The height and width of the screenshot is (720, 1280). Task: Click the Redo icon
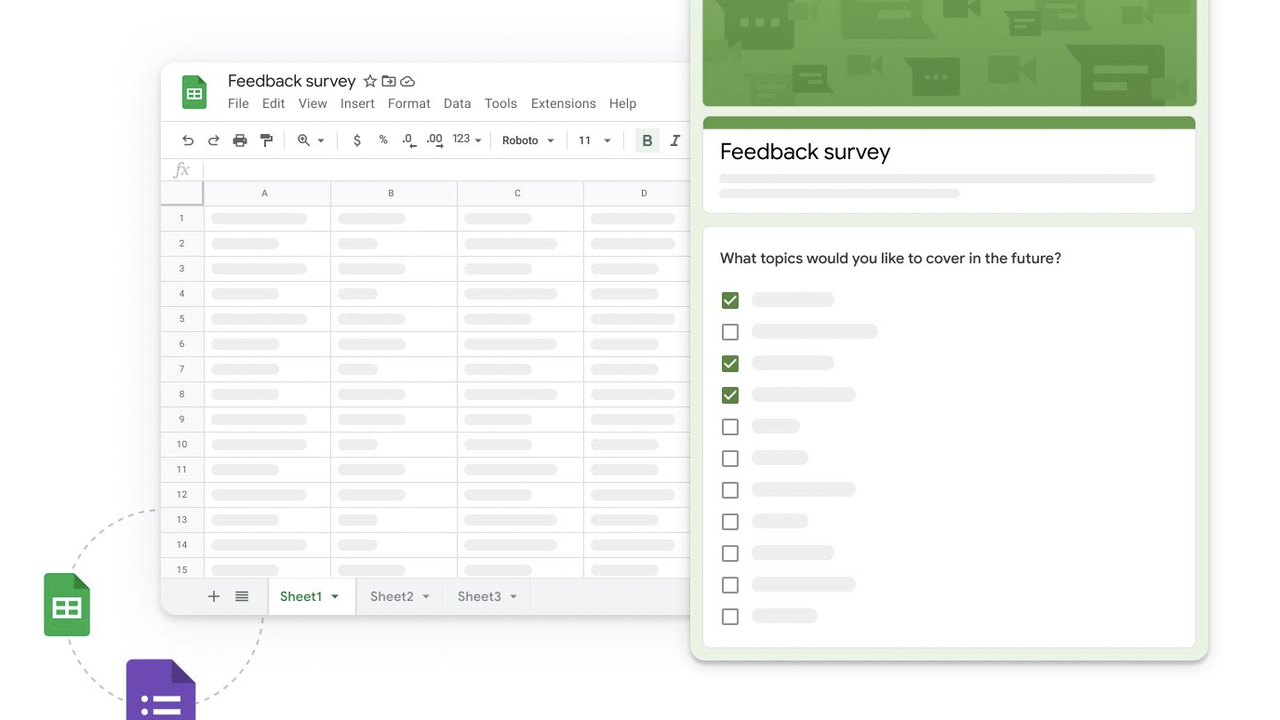213,140
